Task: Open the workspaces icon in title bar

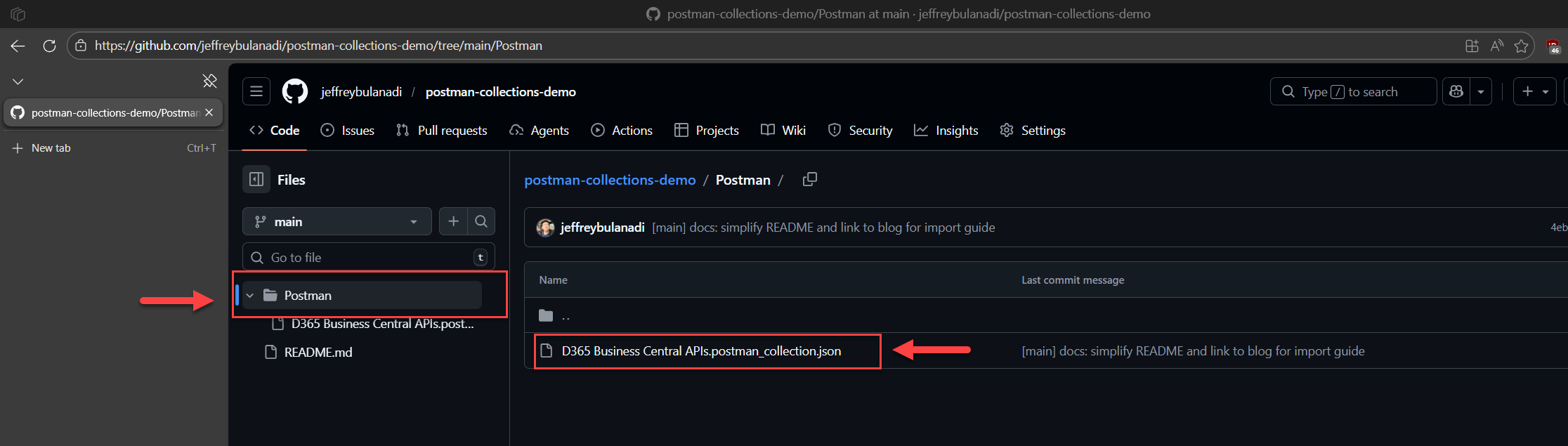Action: tap(18, 14)
